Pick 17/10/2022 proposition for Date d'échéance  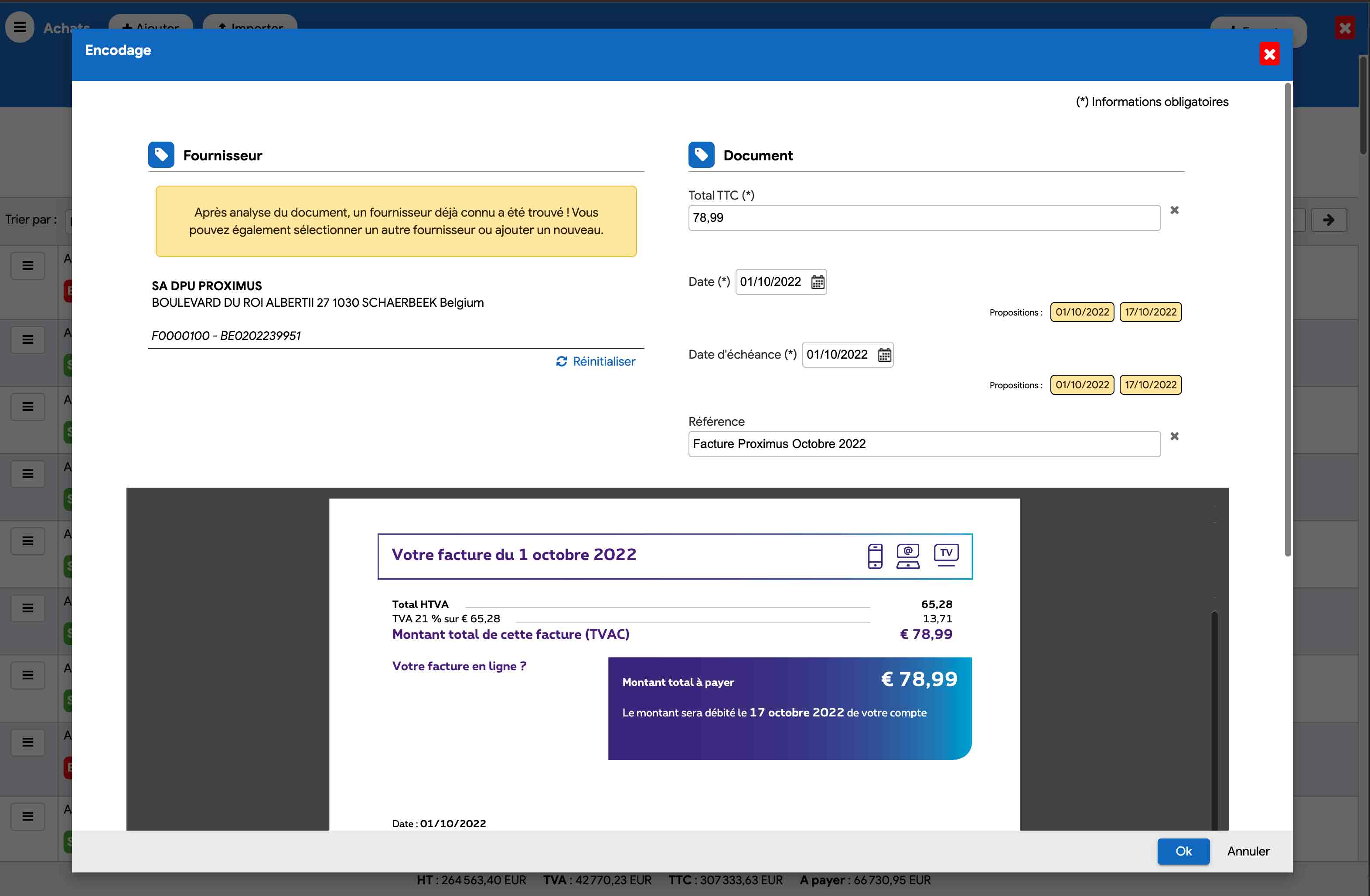click(x=1150, y=385)
